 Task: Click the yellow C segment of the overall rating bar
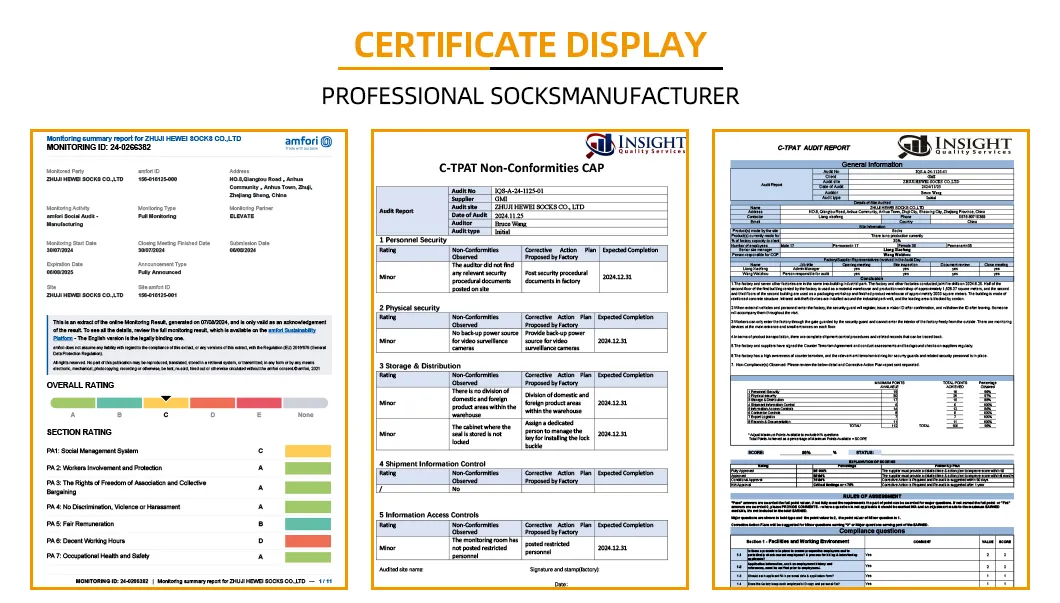click(x=164, y=403)
